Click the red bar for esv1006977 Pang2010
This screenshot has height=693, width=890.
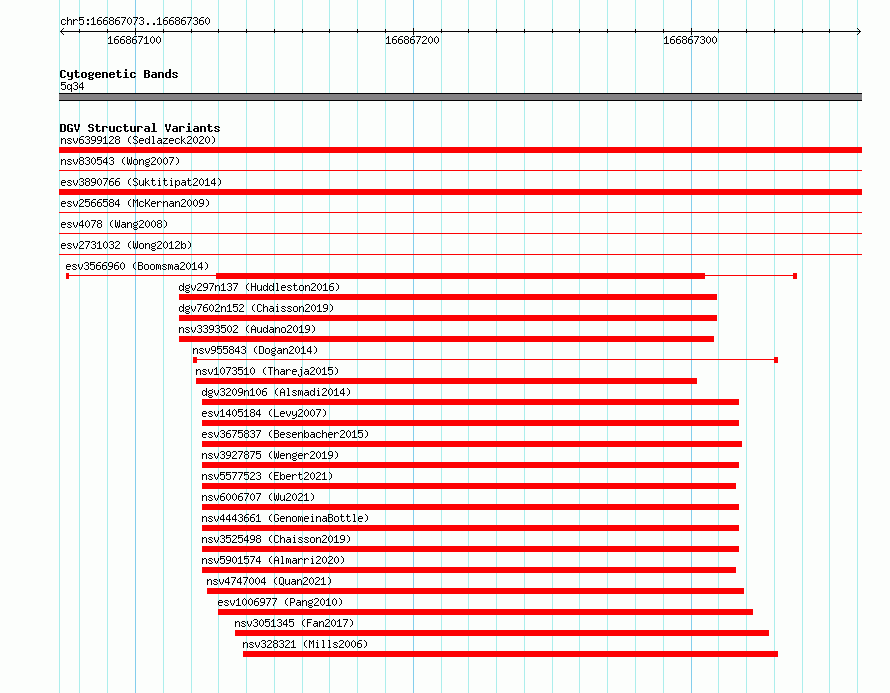point(485,612)
